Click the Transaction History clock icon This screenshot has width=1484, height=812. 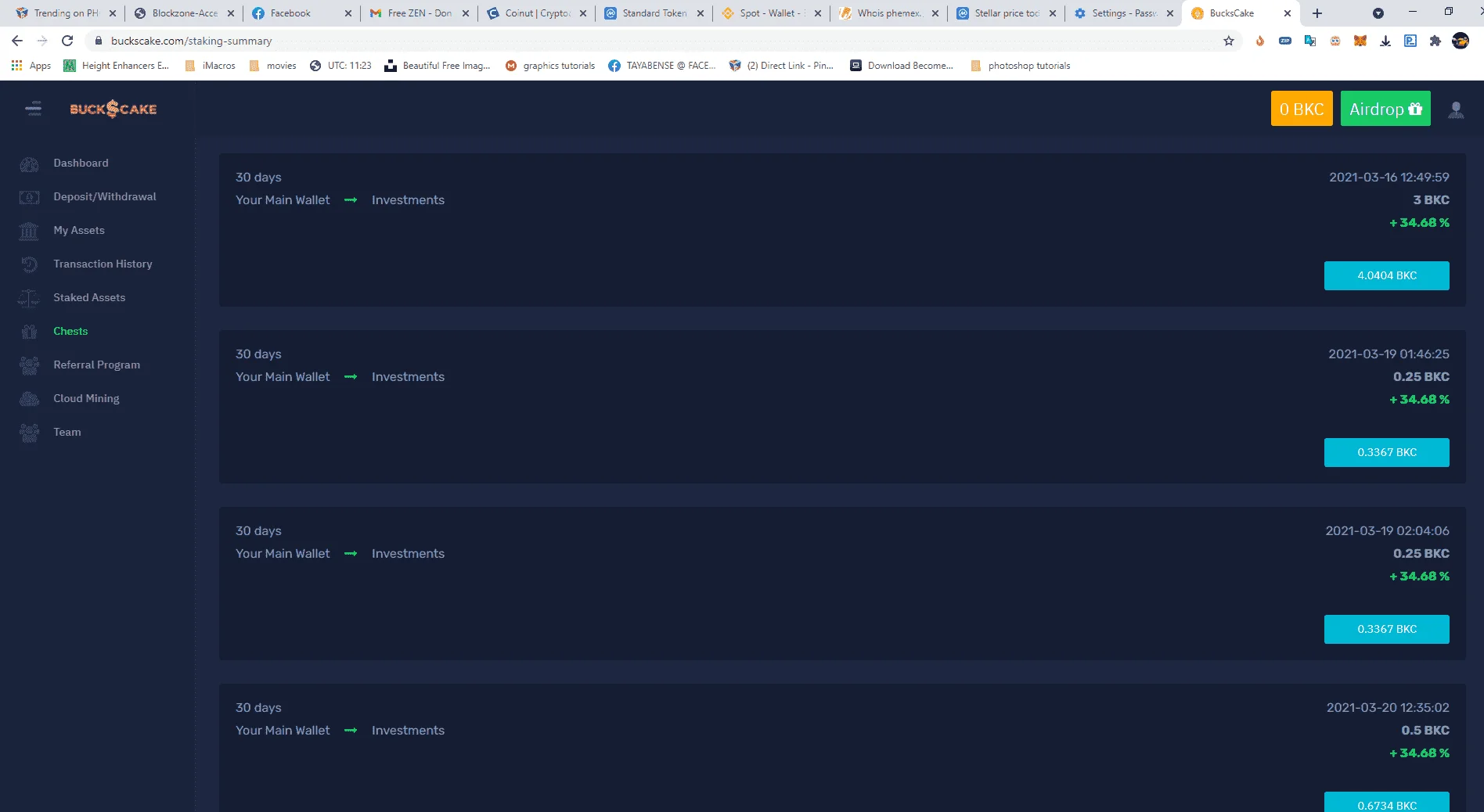tap(30, 264)
